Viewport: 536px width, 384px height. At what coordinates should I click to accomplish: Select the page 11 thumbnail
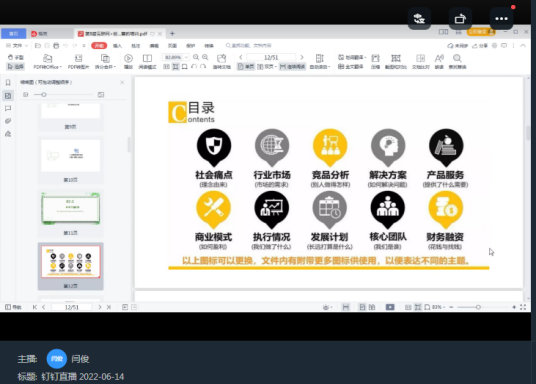click(70, 209)
